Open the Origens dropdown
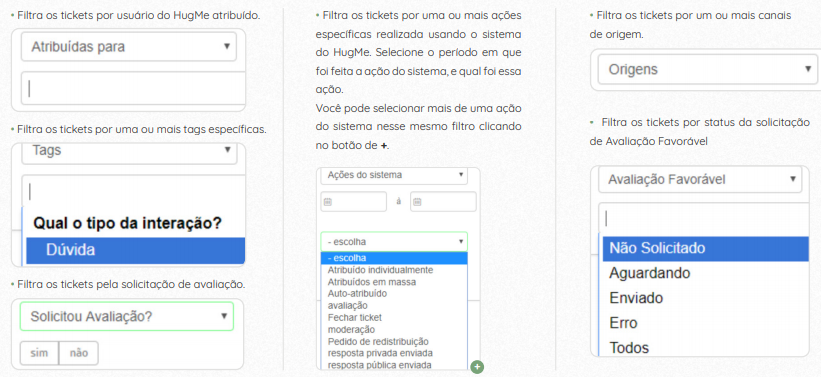Image resolution: width=821 pixels, height=377 pixels. [x=708, y=70]
